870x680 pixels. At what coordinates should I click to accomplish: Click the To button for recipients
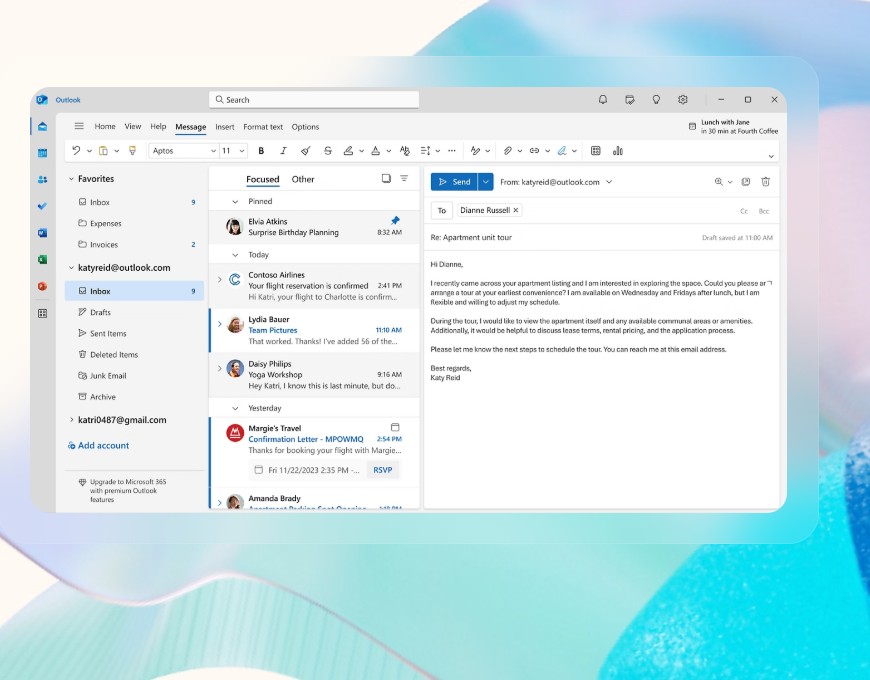tap(442, 210)
